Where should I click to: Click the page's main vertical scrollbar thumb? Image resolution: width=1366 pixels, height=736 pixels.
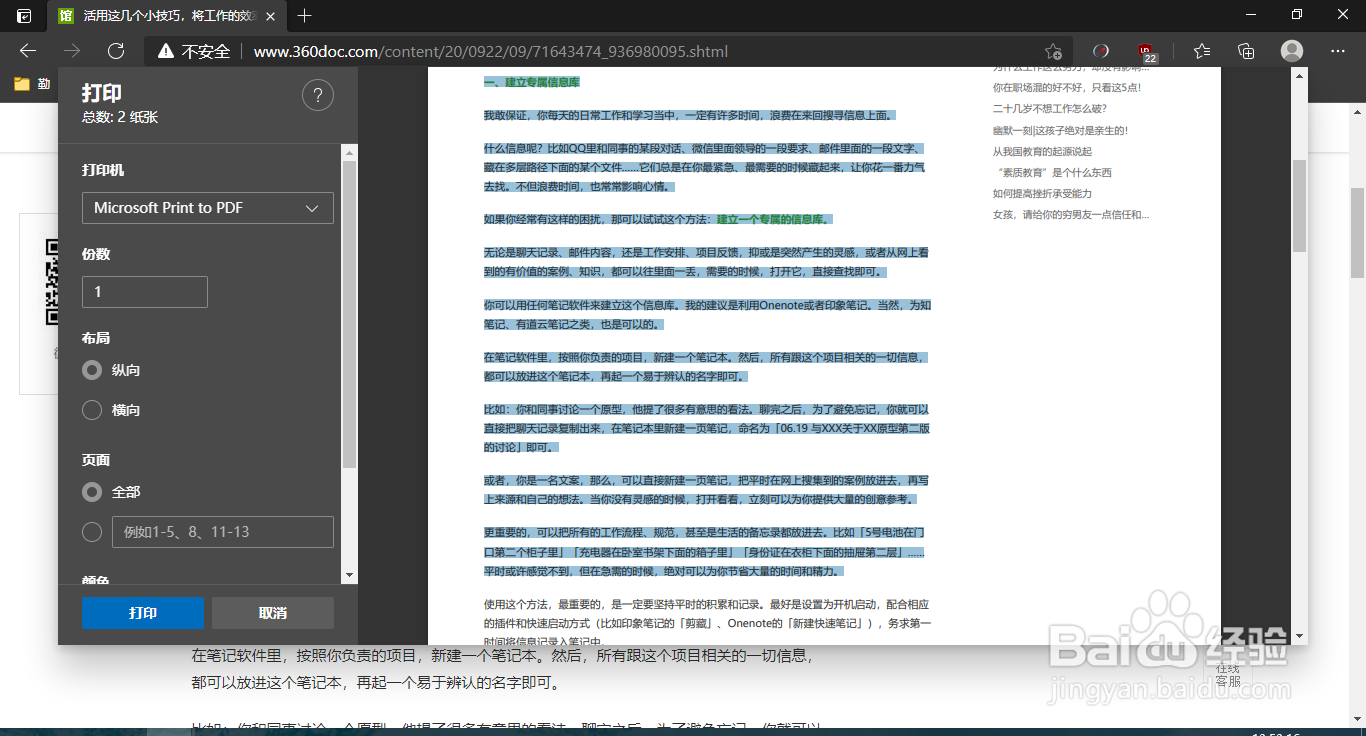pos(1357,232)
